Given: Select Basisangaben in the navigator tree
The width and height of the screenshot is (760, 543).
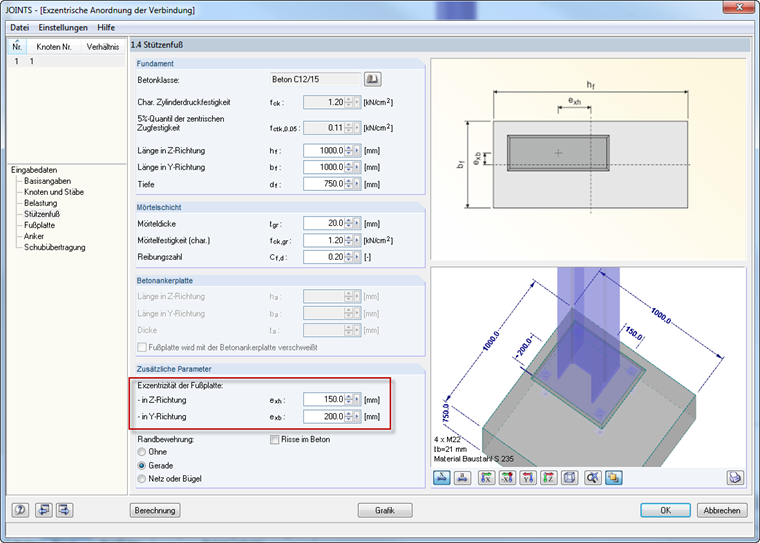Looking at the screenshot, I should click(48, 181).
